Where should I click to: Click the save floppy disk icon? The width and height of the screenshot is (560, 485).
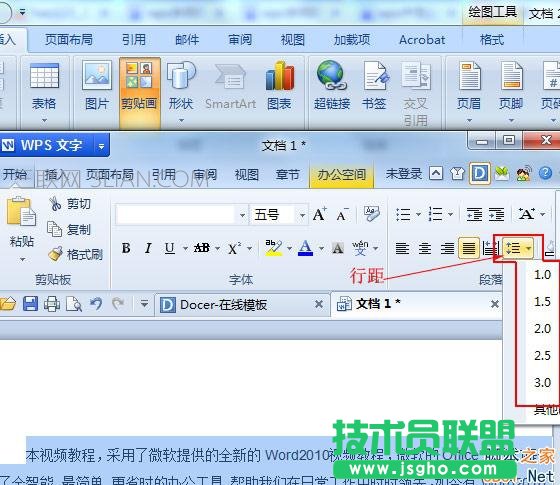pyautogui.click(x=30, y=304)
